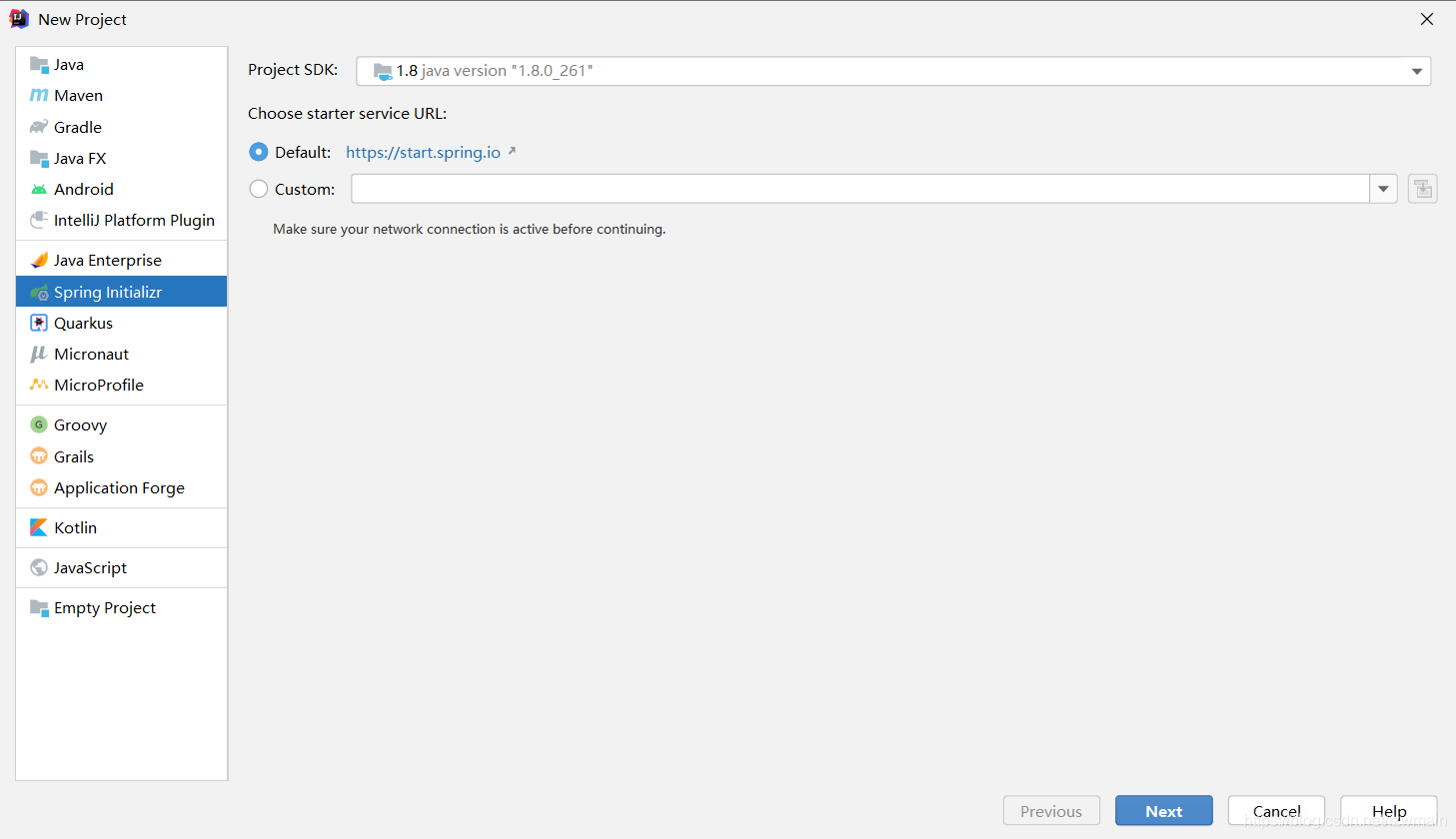Image resolution: width=1456 pixels, height=839 pixels.
Task: Select the Default service URL radio button
Action: [259, 152]
